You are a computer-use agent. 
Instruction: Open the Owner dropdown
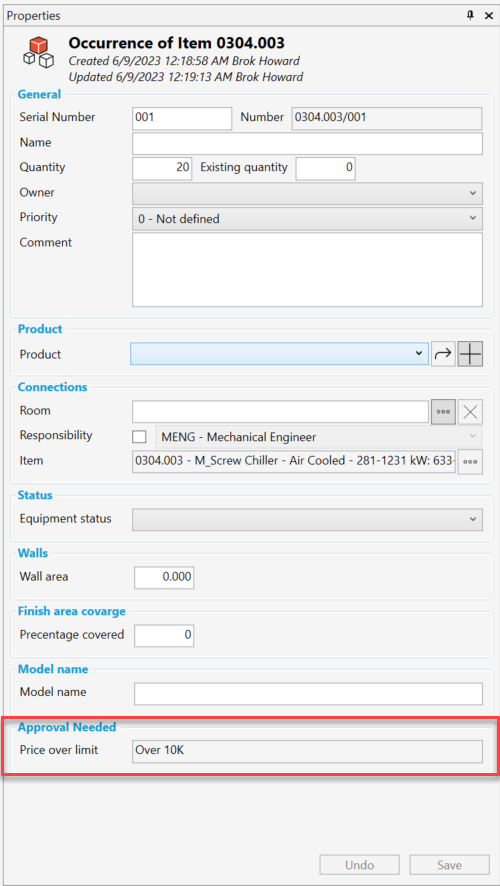(307, 193)
